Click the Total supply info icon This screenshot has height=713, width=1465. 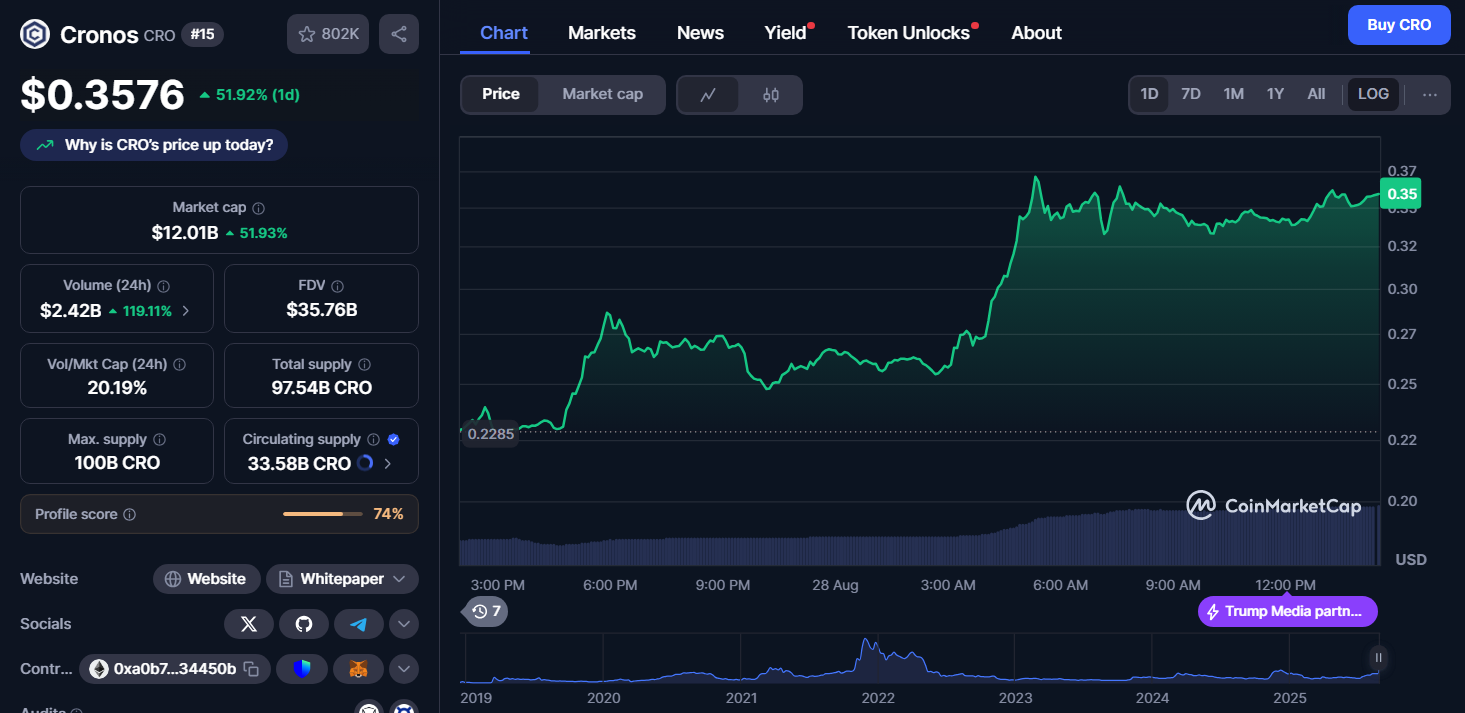(365, 365)
